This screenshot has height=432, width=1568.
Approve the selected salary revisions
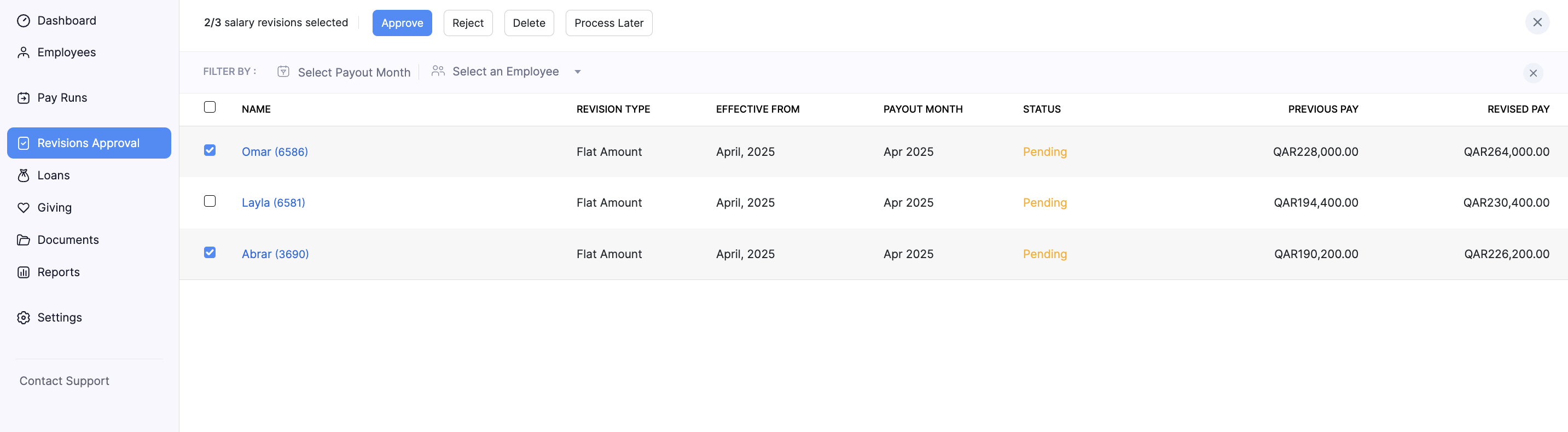[x=402, y=23]
